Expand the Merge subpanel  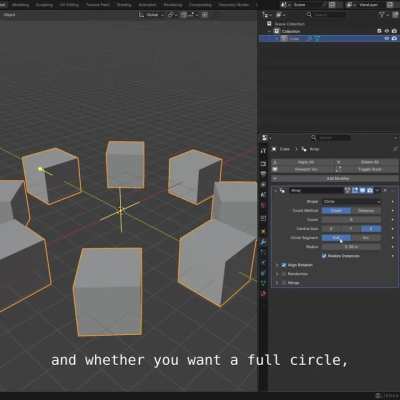(277, 283)
